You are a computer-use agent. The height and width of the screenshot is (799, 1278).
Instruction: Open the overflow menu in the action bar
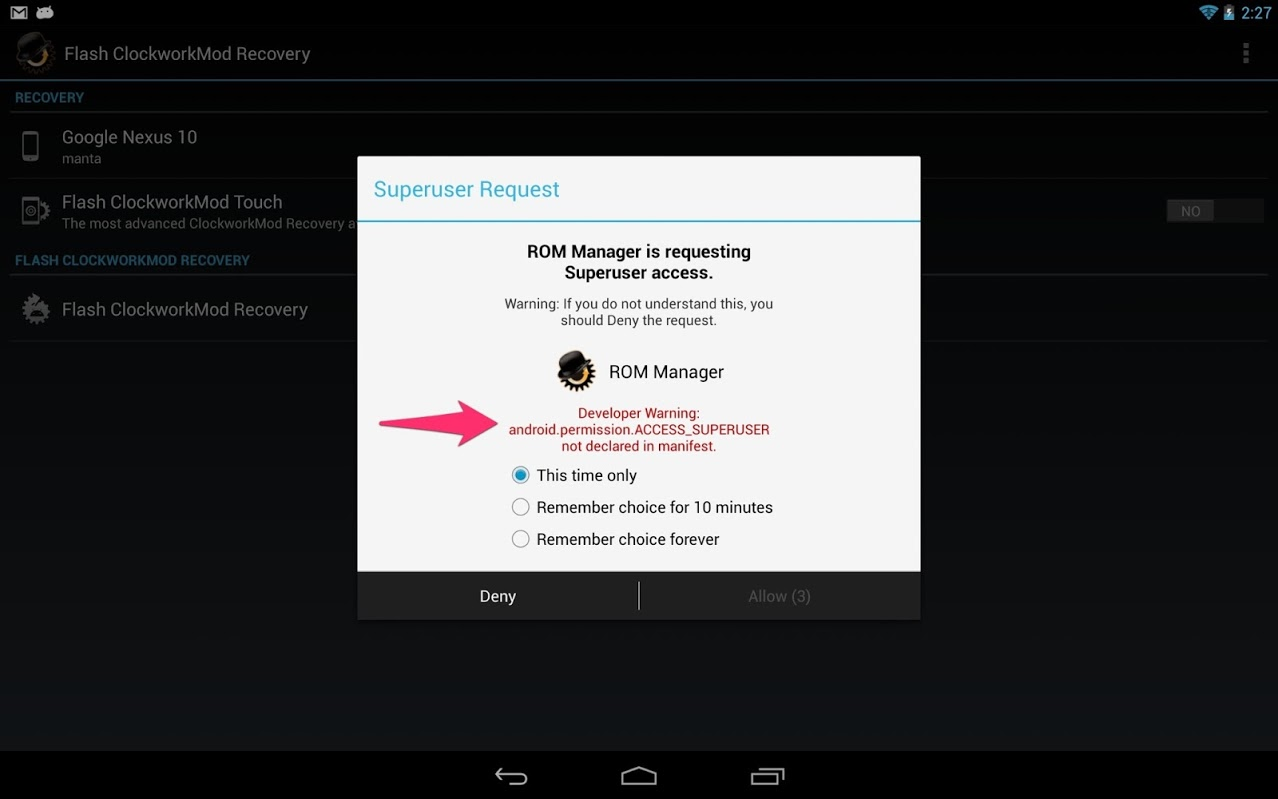[x=1246, y=53]
